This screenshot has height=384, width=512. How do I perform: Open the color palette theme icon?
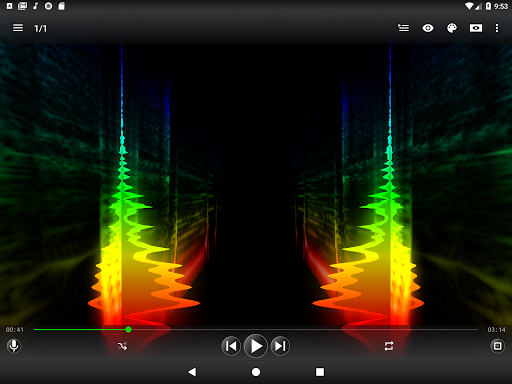click(452, 28)
